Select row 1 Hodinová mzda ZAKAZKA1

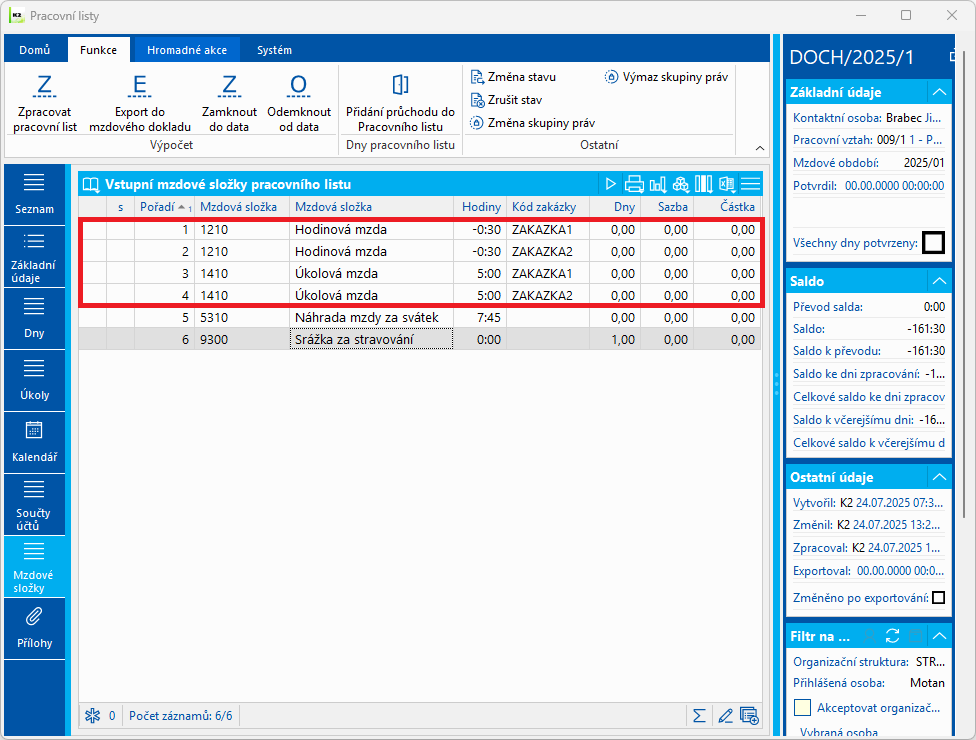coord(420,230)
